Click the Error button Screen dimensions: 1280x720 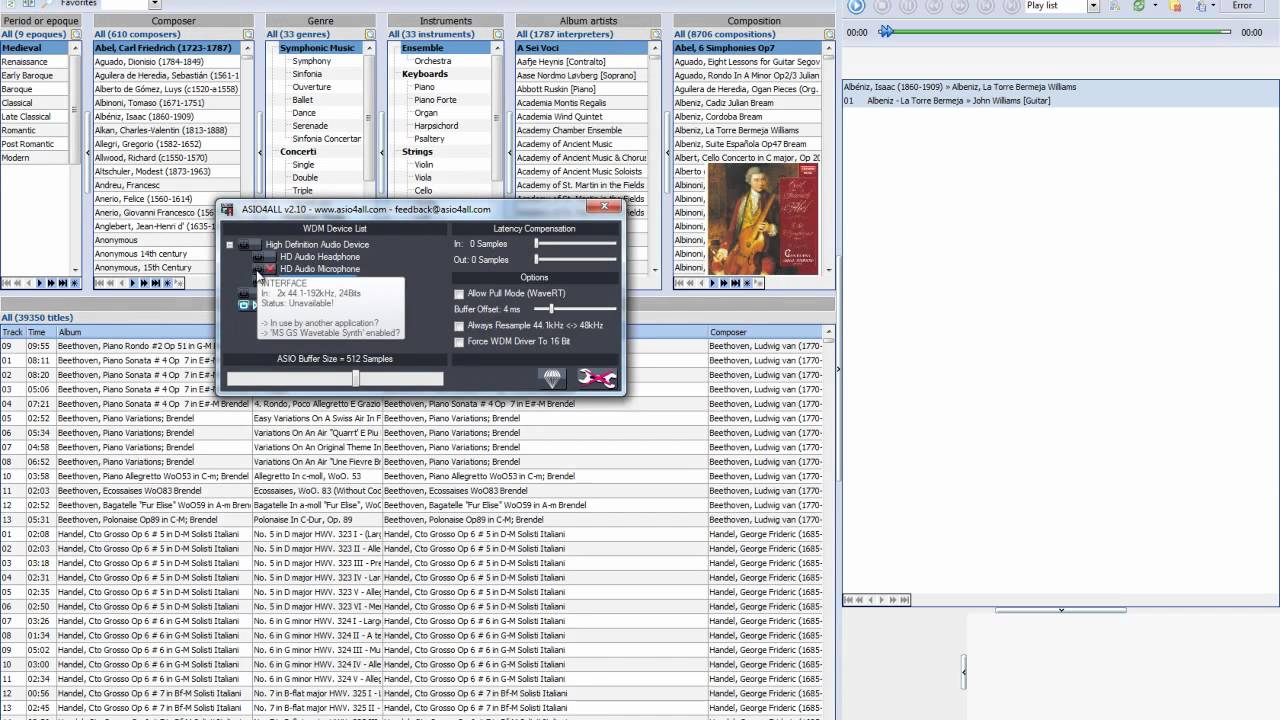tap(1242, 6)
